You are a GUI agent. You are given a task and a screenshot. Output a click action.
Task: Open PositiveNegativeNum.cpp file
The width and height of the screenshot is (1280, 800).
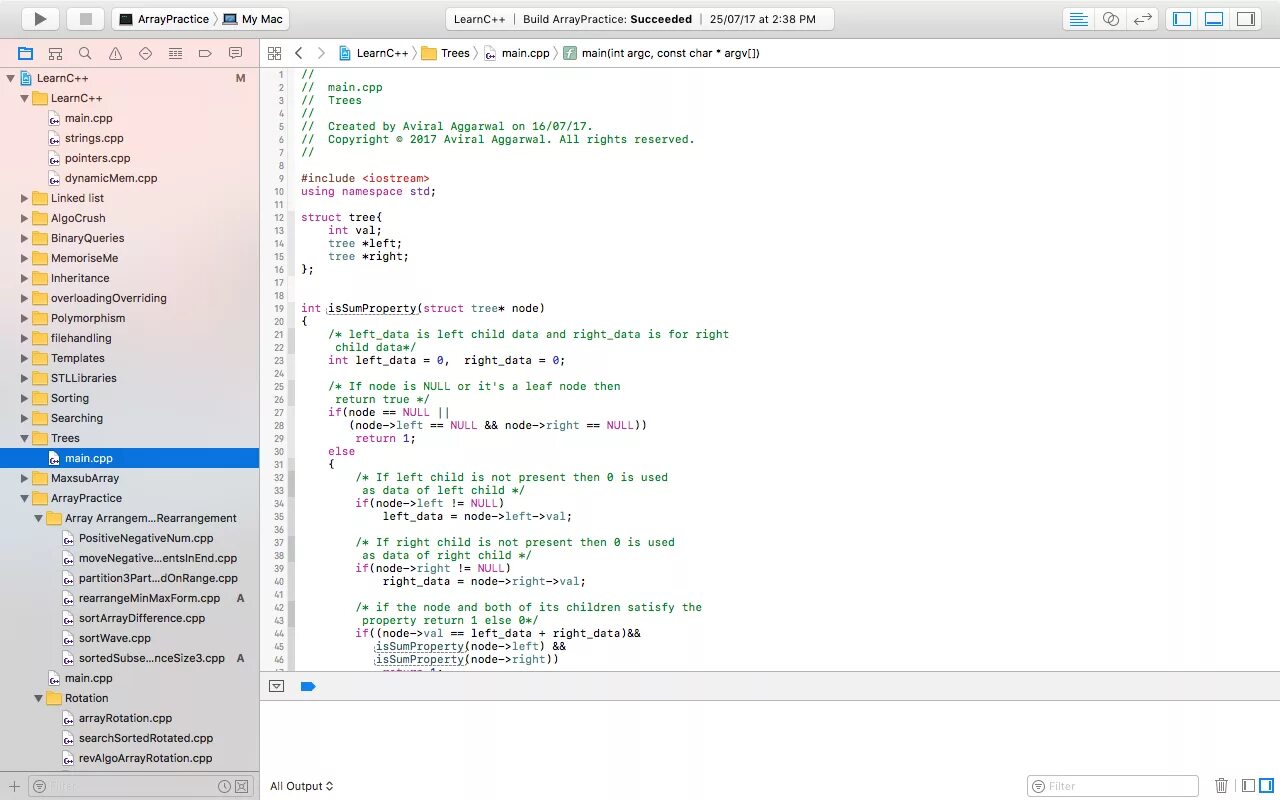click(146, 538)
